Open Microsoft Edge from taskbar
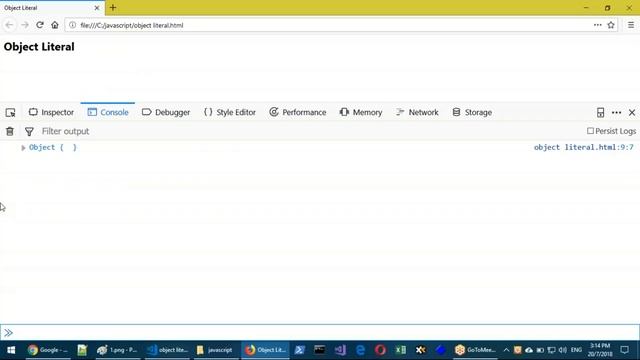Image resolution: width=640 pixels, height=360 pixels. tap(360, 350)
